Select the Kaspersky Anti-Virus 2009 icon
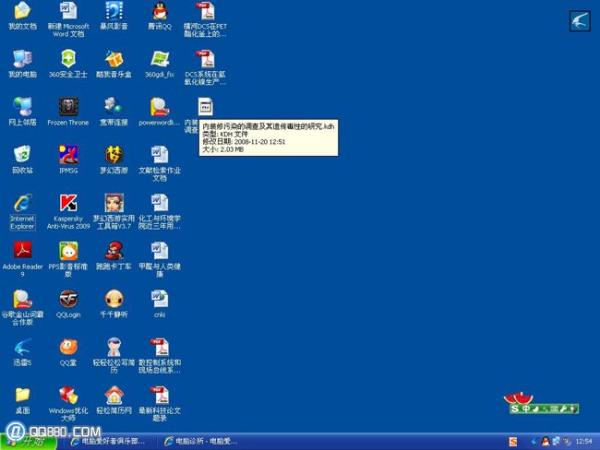 pyautogui.click(x=68, y=201)
